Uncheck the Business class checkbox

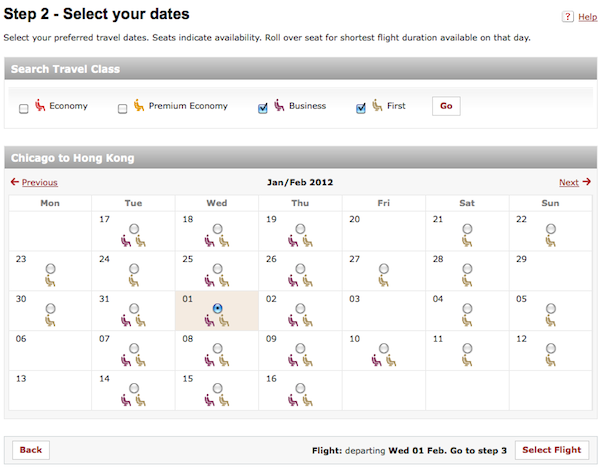click(x=263, y=108)
